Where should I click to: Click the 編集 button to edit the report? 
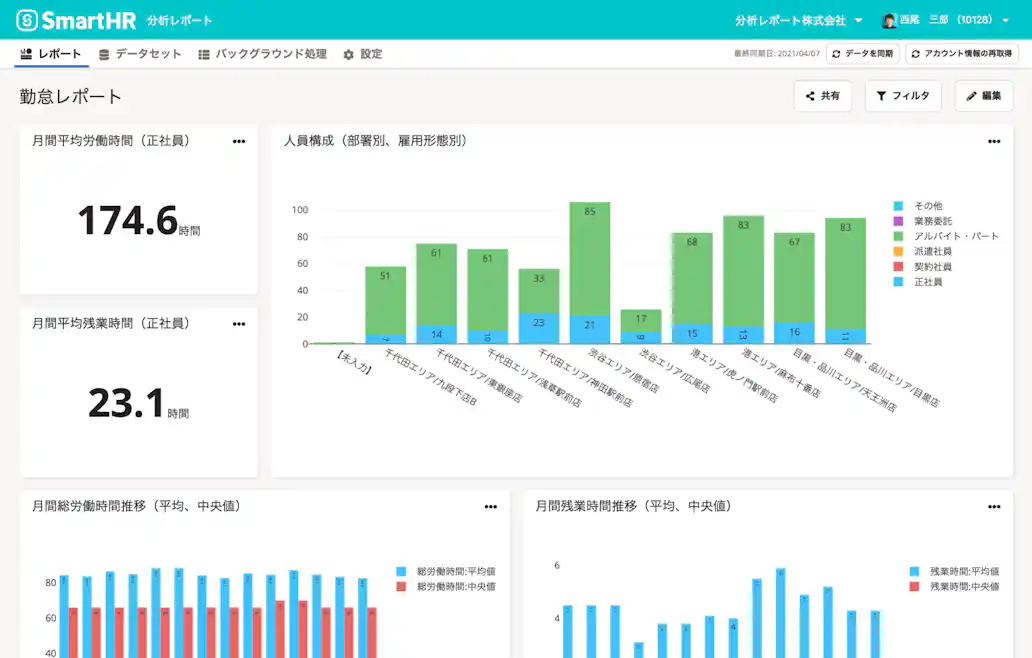(x=983, y=96)
